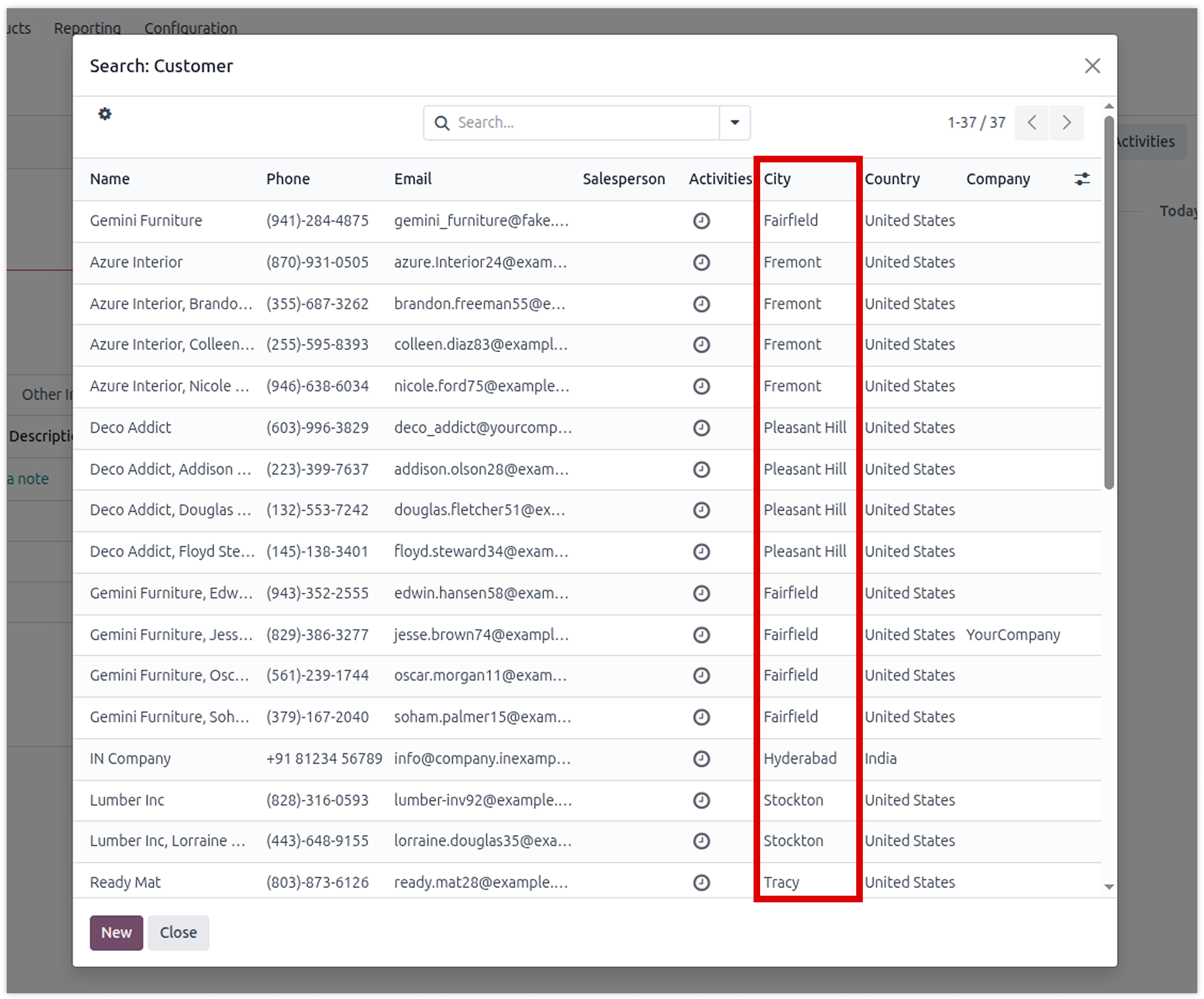1204x999 pixels.
Task: Click phone number (603)-996-3829
Action: [x=317, y=428]
